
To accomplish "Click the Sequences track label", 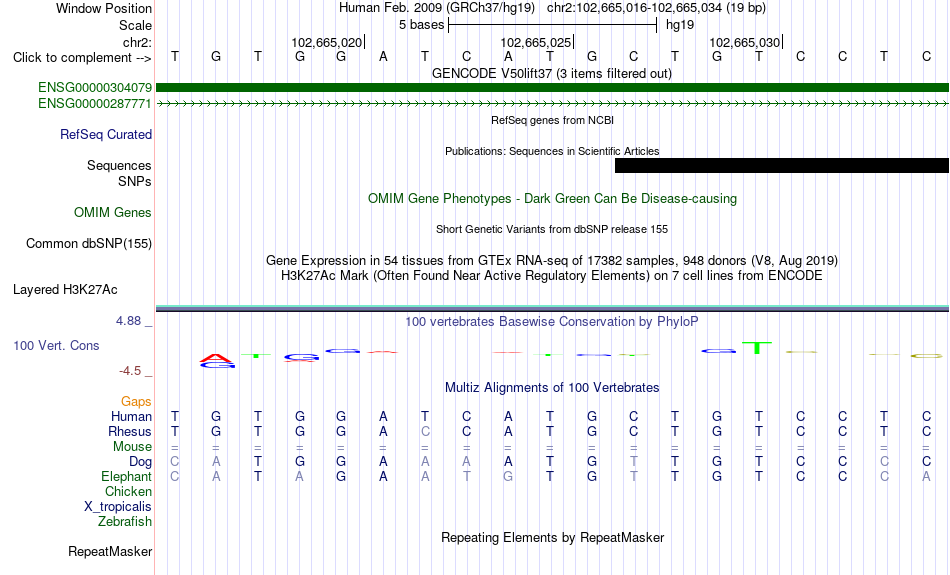I will pyautogui.click(x=119, y=165).
